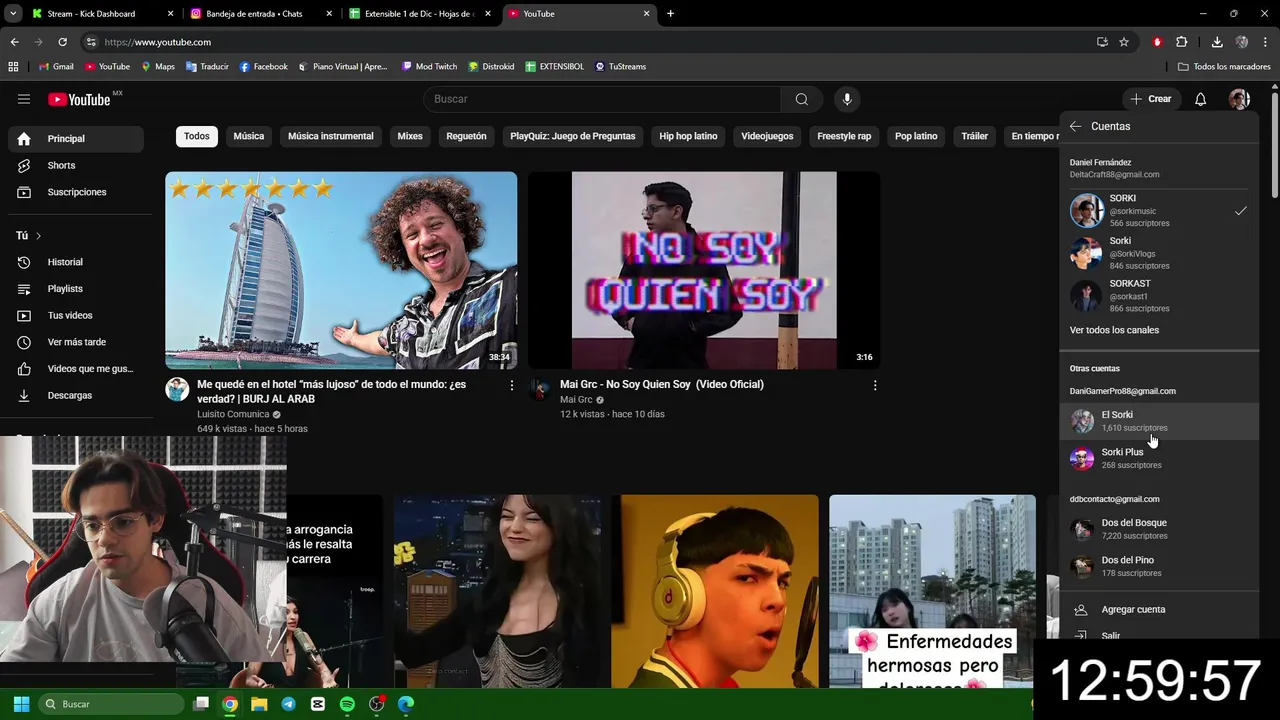Open Google apps grid in bookmarks bar
This screenshot has width=1280, height=720.
pyautogui.click(x=13, y=66)
